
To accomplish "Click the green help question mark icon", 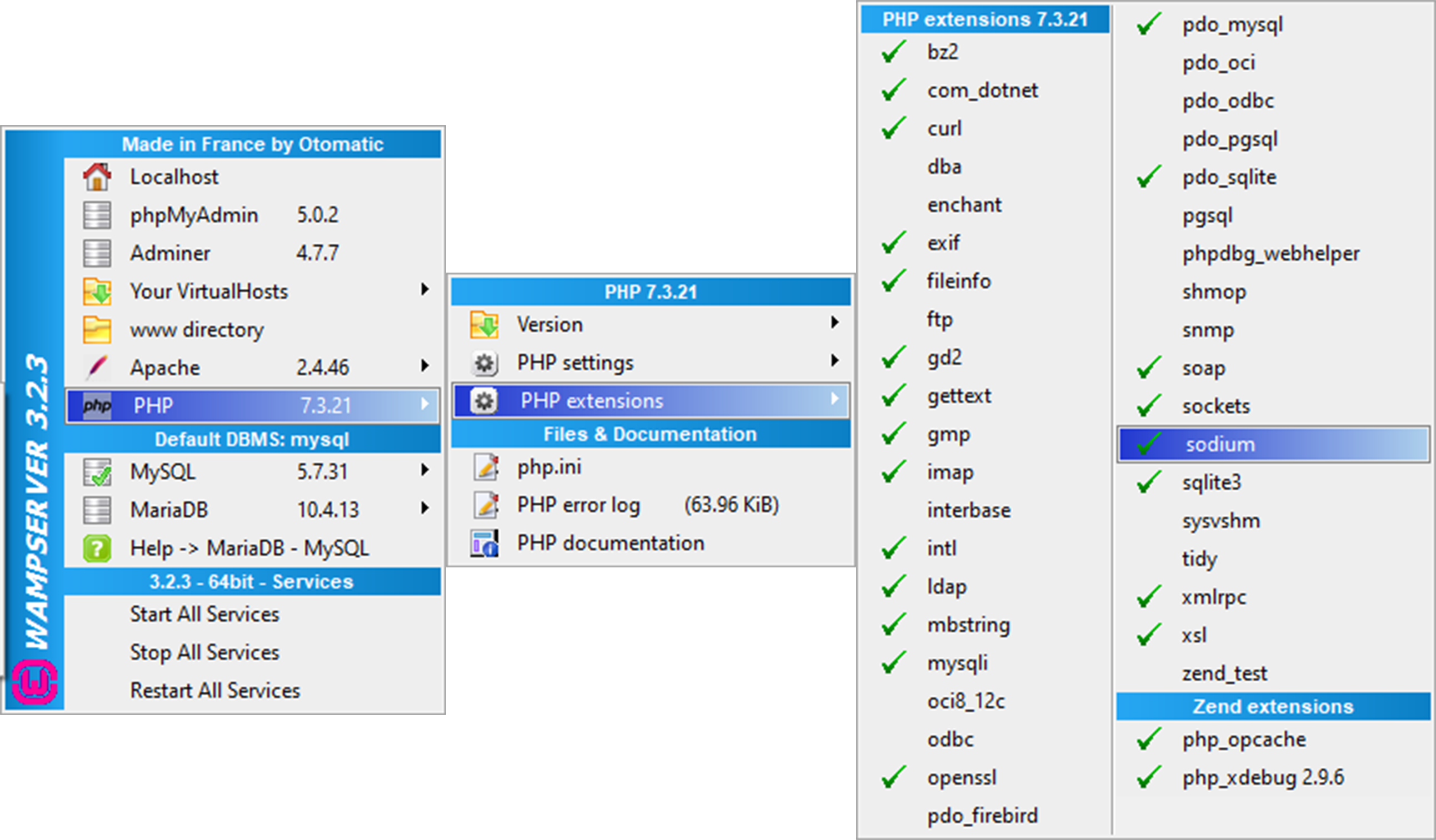I will (97, 549).
